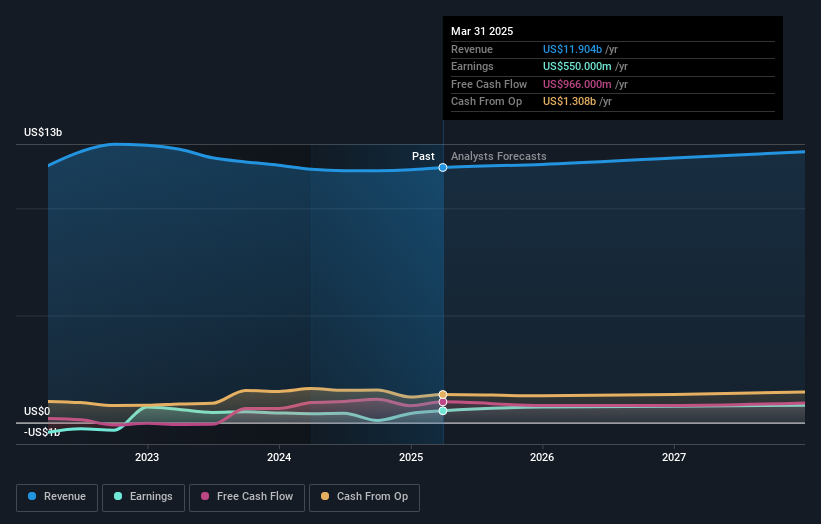Image resolution: width=821 pixels, height=524 pixels.
Task: Toggle the Cash From Op legend button
Action: tap(364, 497)
